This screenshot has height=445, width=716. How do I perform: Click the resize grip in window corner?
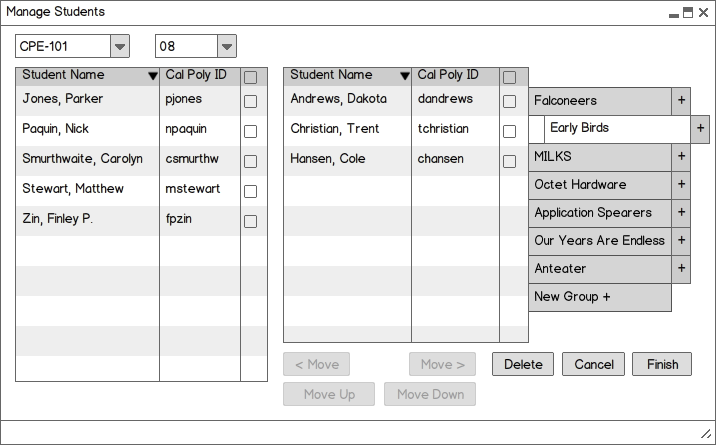705,434
